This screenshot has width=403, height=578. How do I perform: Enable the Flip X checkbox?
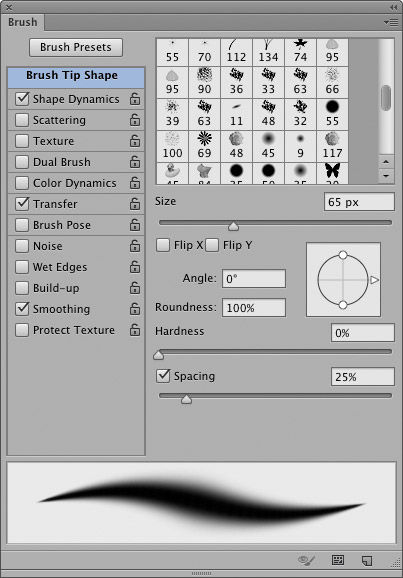(x=163, y=245)
